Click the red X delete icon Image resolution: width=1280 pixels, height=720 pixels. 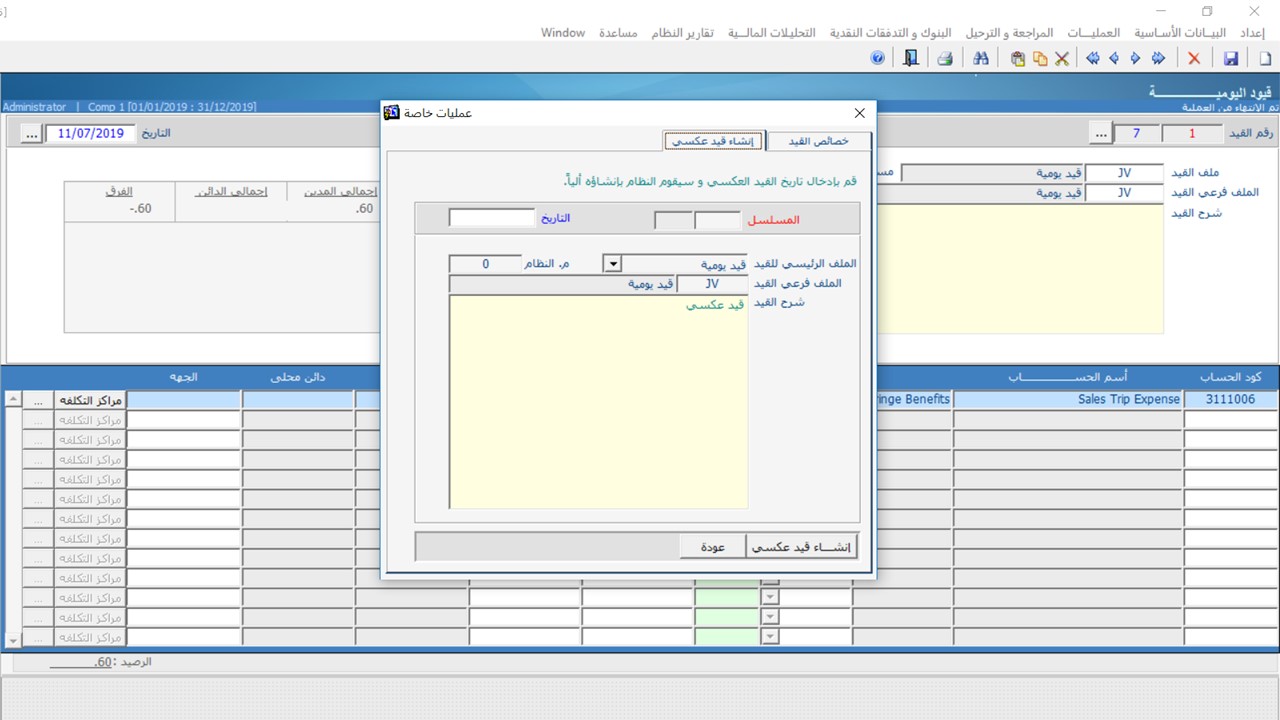(x=1194, y=59)
